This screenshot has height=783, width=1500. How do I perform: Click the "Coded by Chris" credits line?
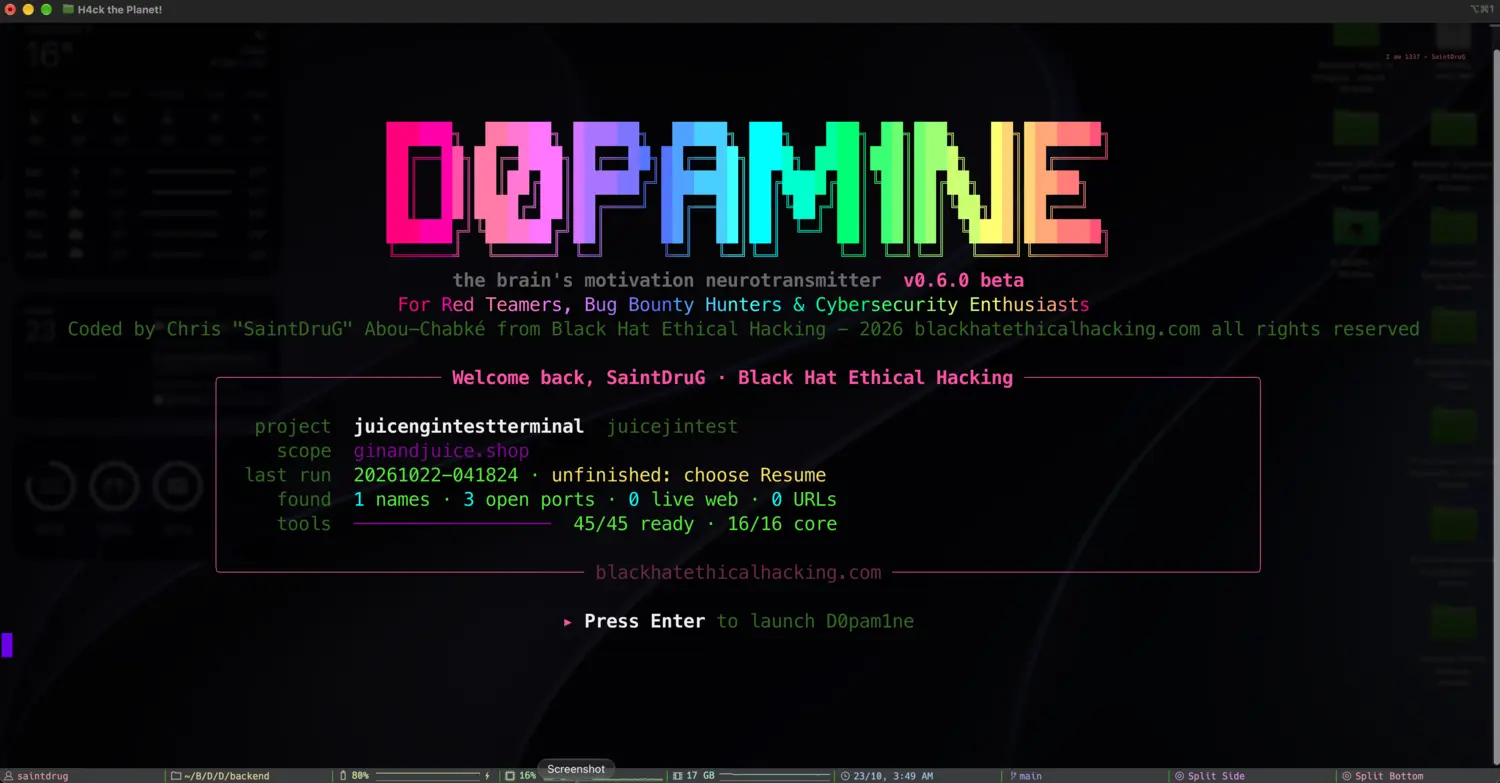point(743,329)
